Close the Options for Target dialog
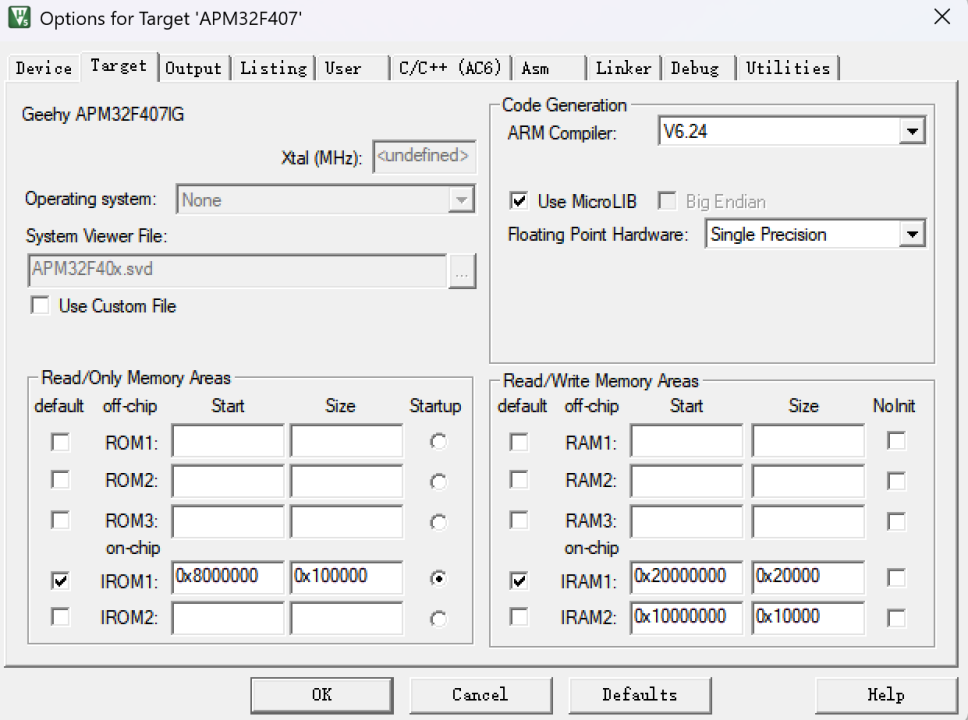Image resolution: width=968 pixels, height=720 pixels. [x=941, y=17]
